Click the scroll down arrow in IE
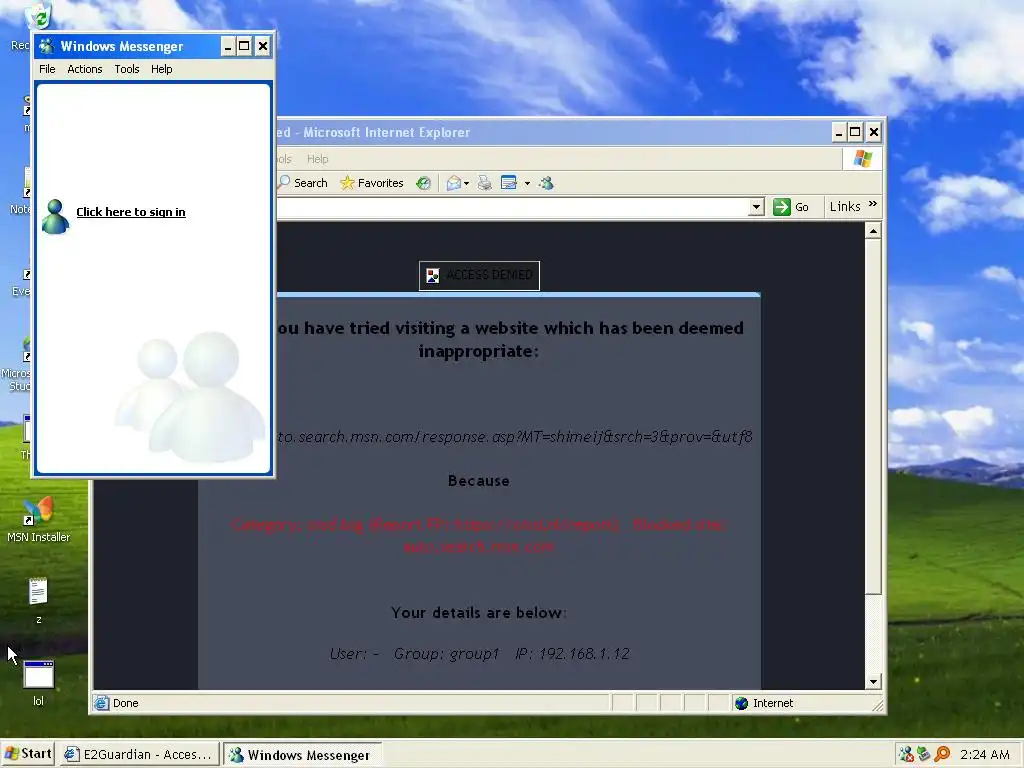Screen dimensions: 1024x768 (873, 682)
